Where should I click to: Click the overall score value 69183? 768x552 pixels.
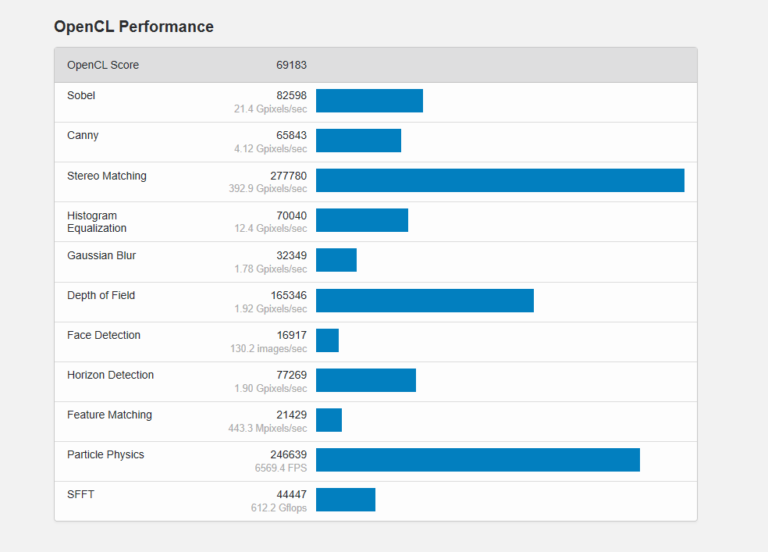point(291,66)
